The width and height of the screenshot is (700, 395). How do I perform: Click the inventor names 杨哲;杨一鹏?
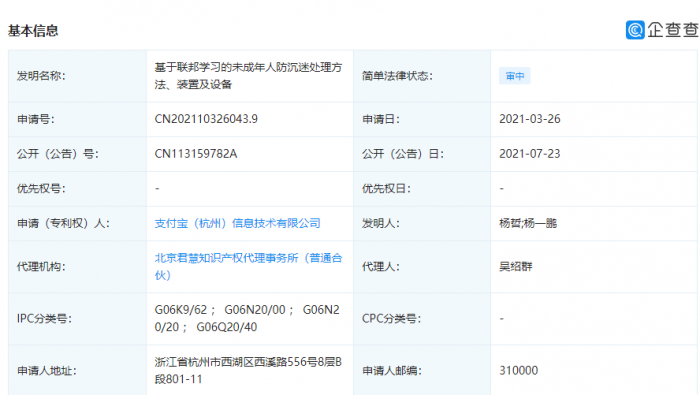tap(528, 223)
